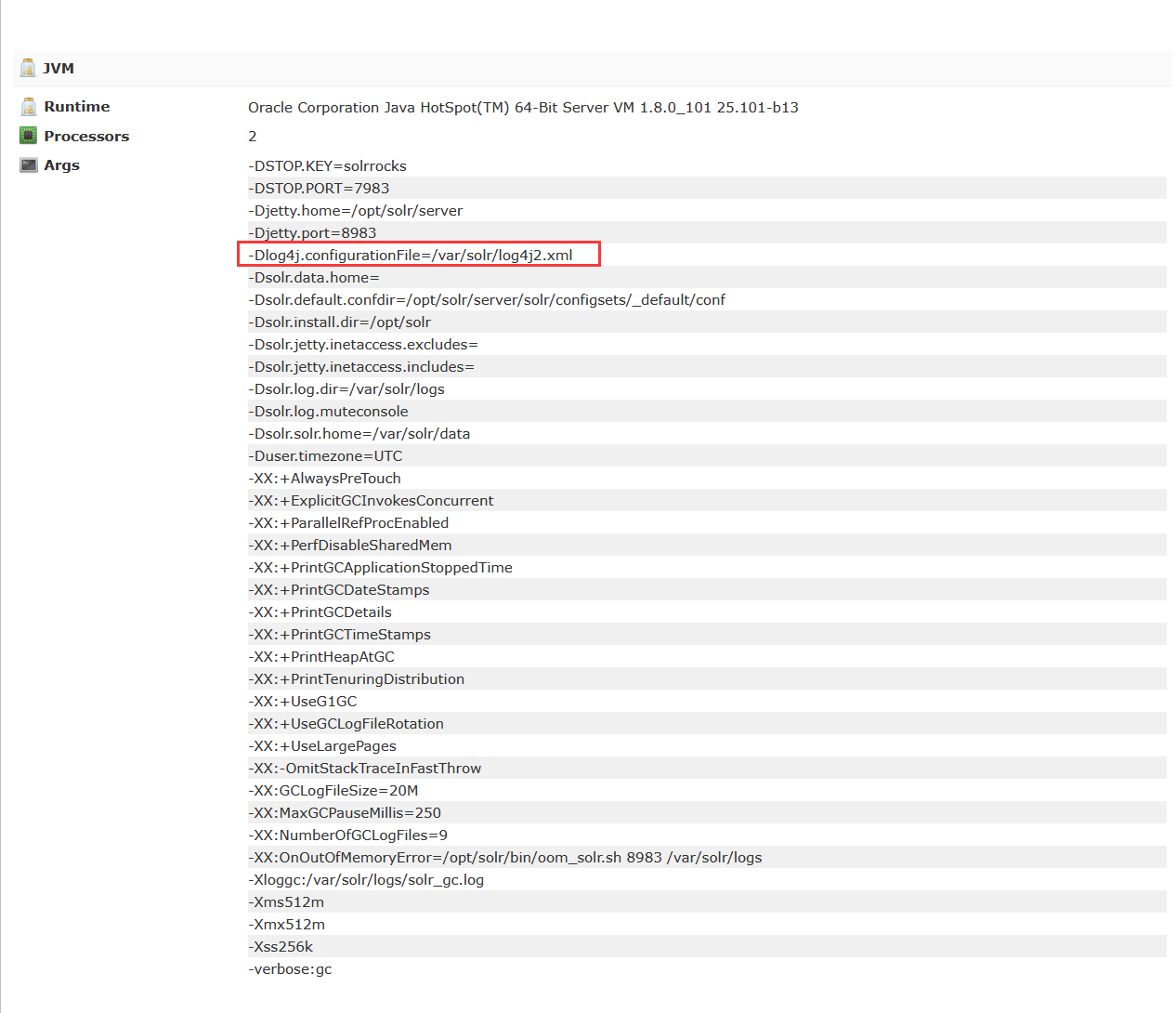Click the Processors label

tap(86, 137)
